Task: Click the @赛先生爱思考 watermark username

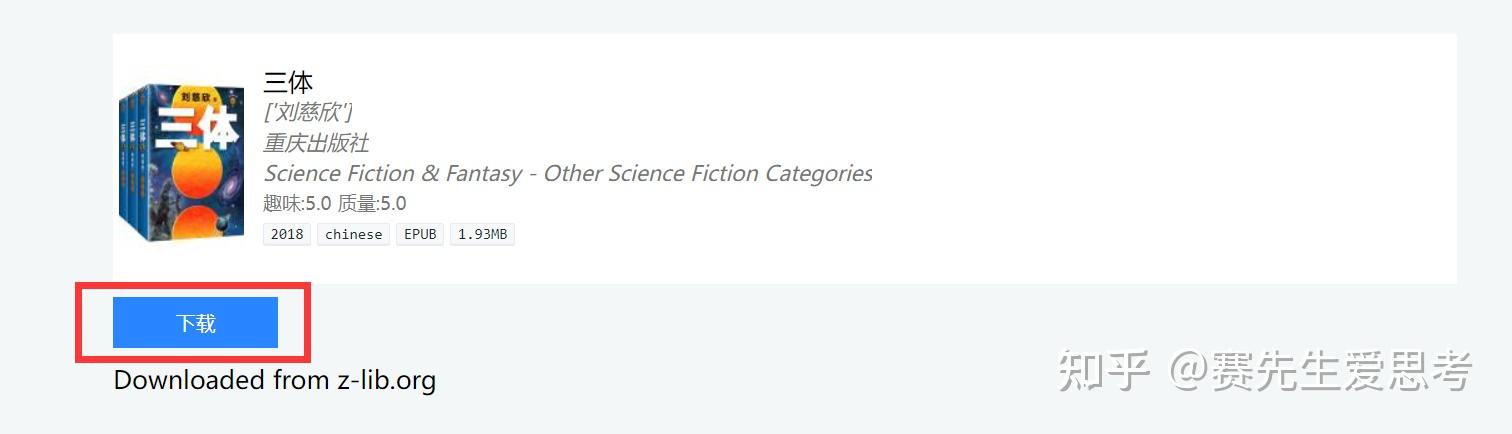Action: 1321,371
